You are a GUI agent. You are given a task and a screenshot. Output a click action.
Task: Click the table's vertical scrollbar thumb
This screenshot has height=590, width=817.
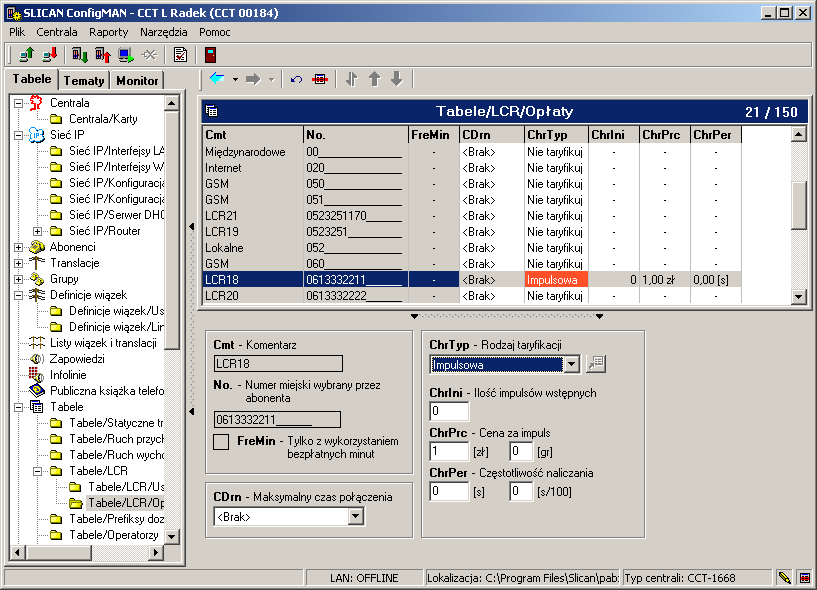point(799,205)
